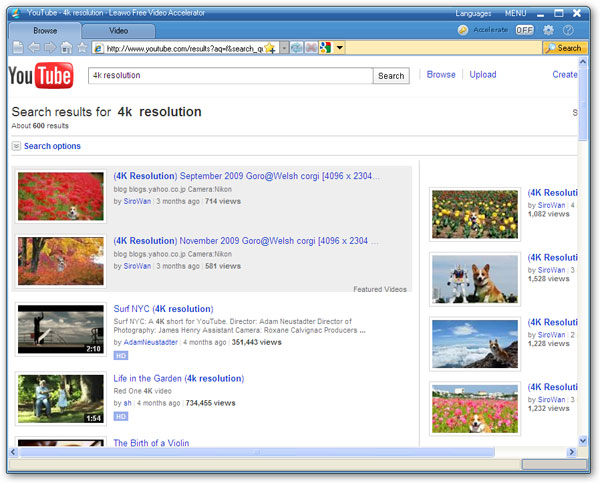
Task: Open the red flower field video thumbnail
Action: [60, 196]
